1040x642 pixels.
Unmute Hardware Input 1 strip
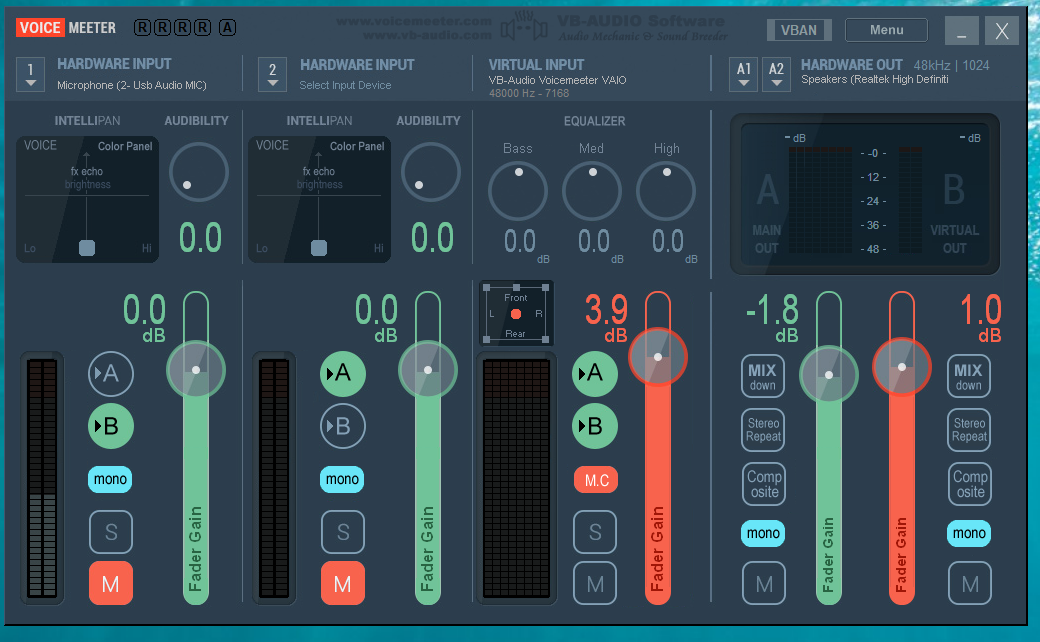click(111, 584)
